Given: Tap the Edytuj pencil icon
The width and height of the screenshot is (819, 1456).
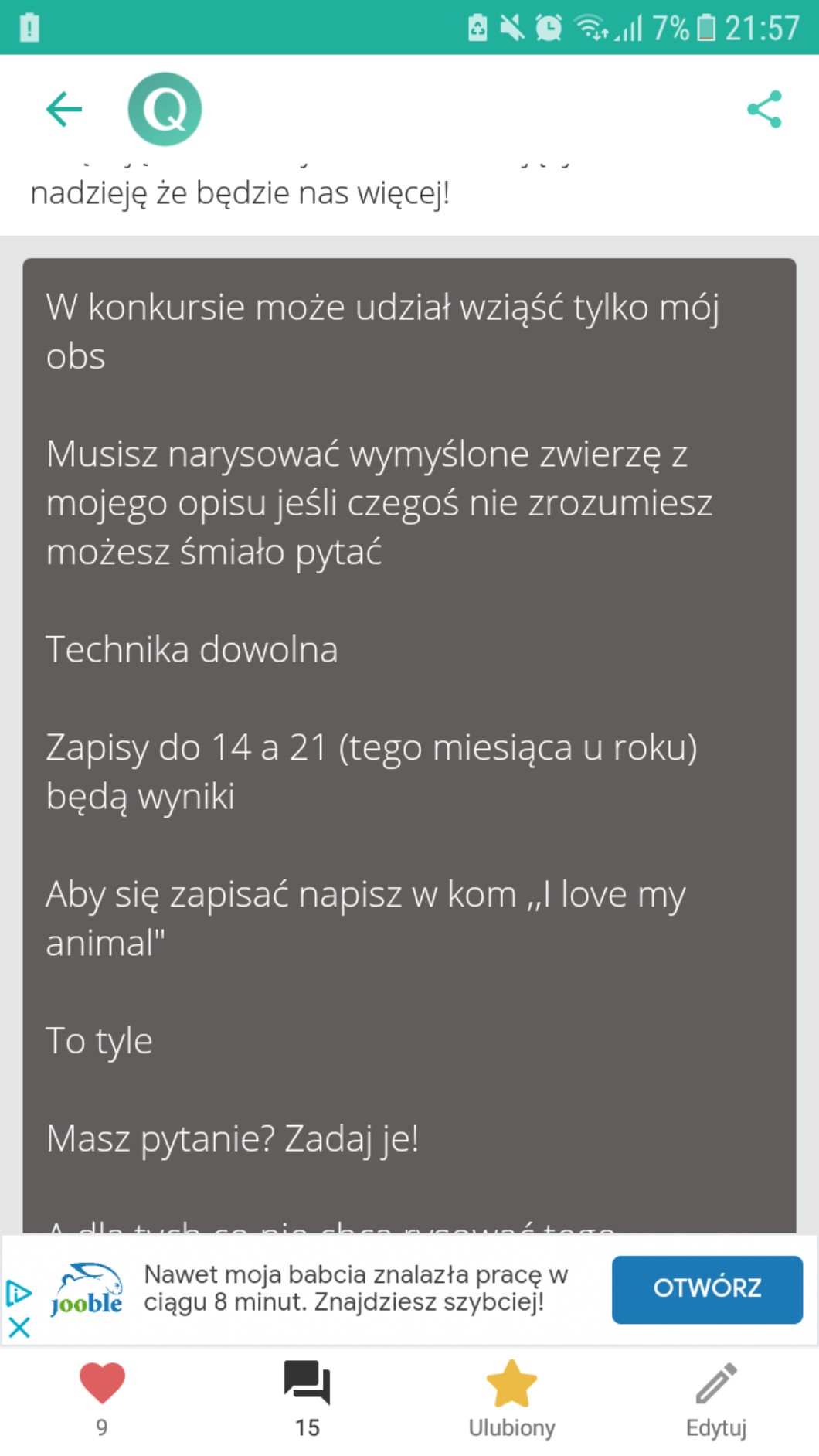Looking at the screenshot, I should (716, 1383).
